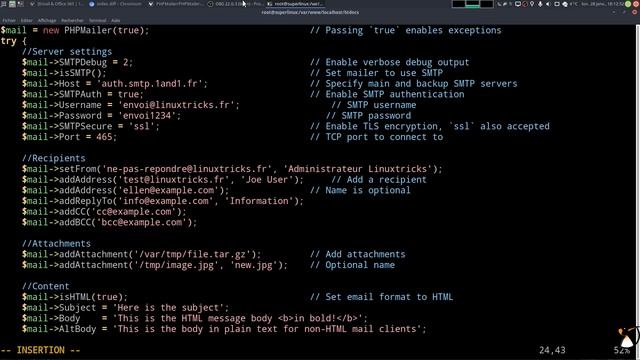This screenshot has width=640, height=360.
Task: Open the Aide menu
Action: pos(116,20)
